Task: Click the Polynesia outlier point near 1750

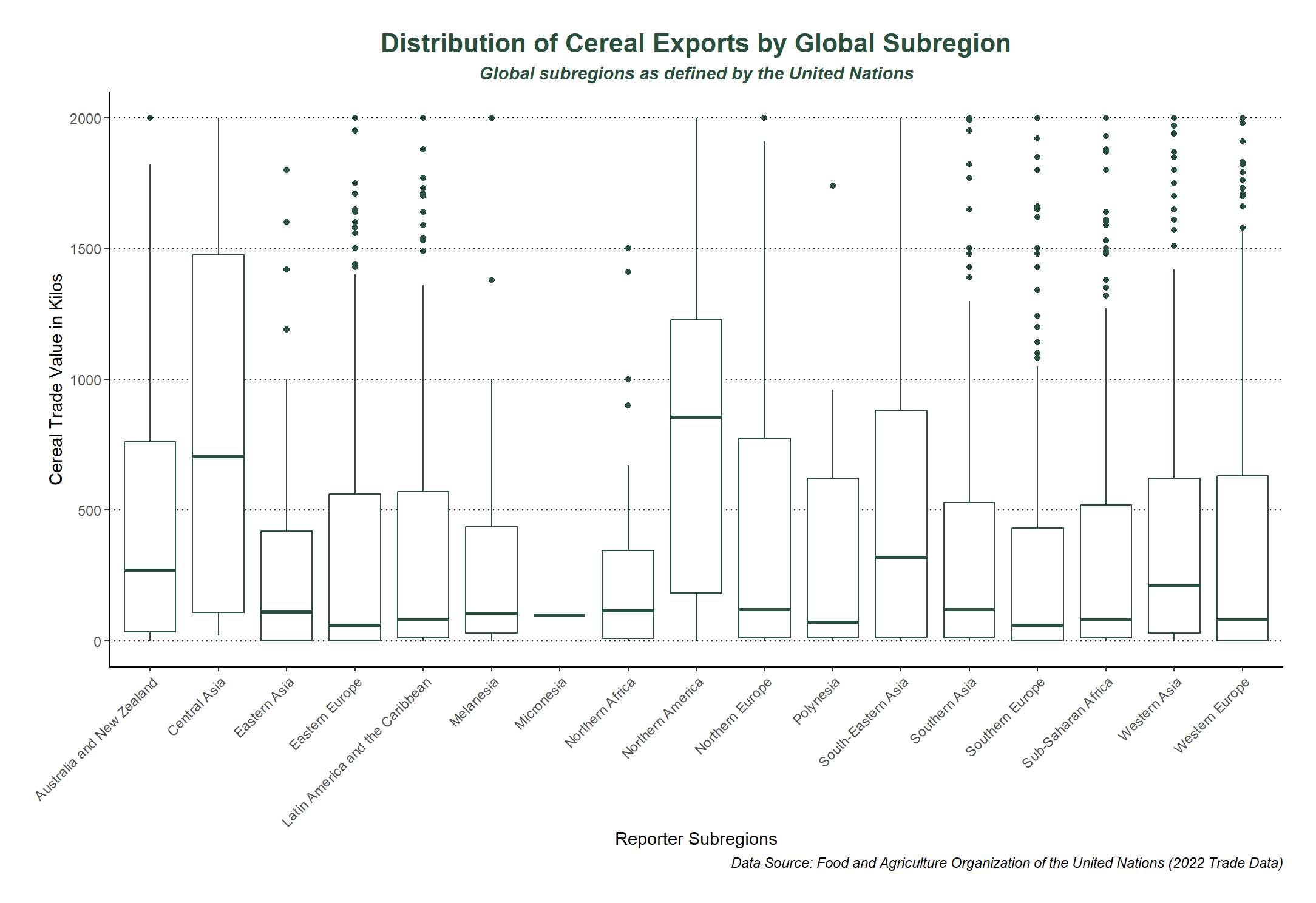Action: [833, 186]
